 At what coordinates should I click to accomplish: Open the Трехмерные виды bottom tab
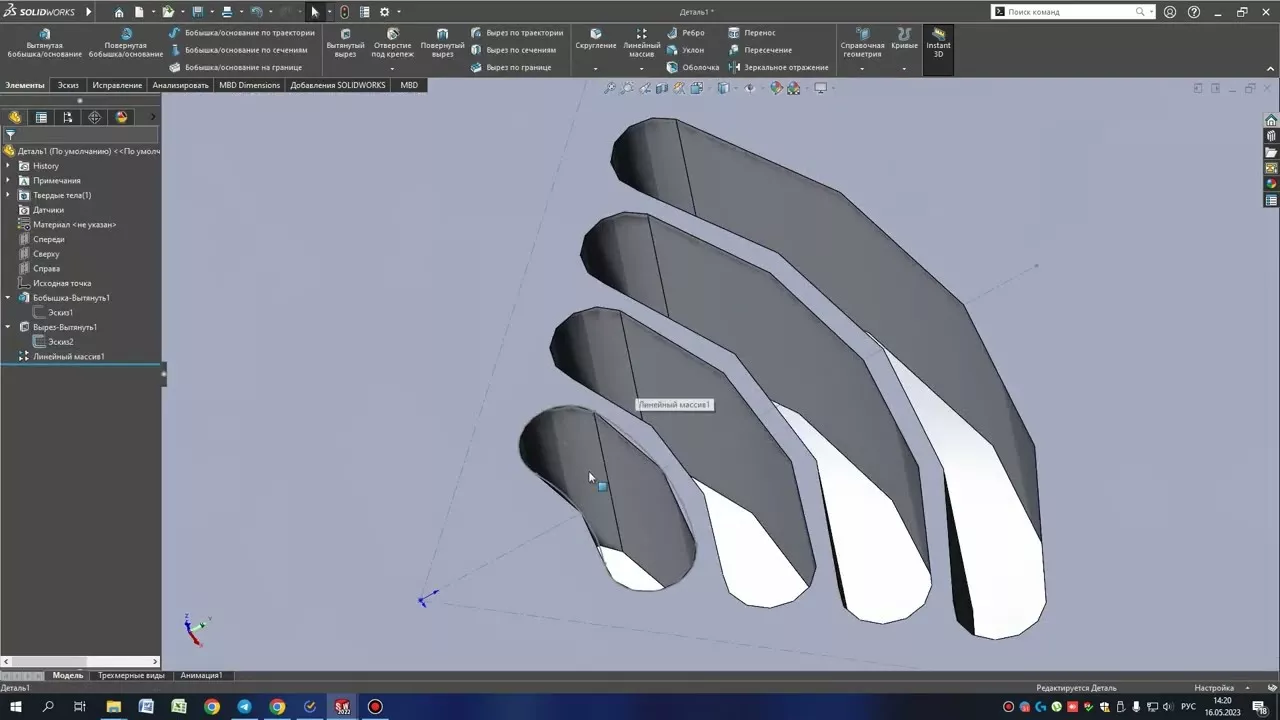(131, 676)
